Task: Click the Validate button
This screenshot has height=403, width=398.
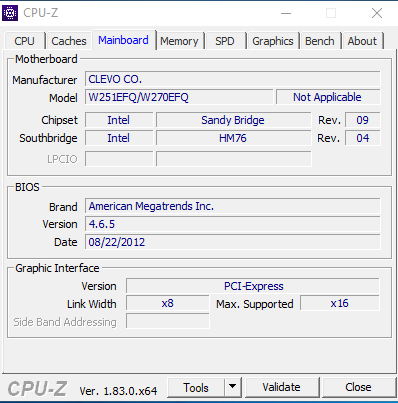Action: pyautogui.click(x=282, y=387)
